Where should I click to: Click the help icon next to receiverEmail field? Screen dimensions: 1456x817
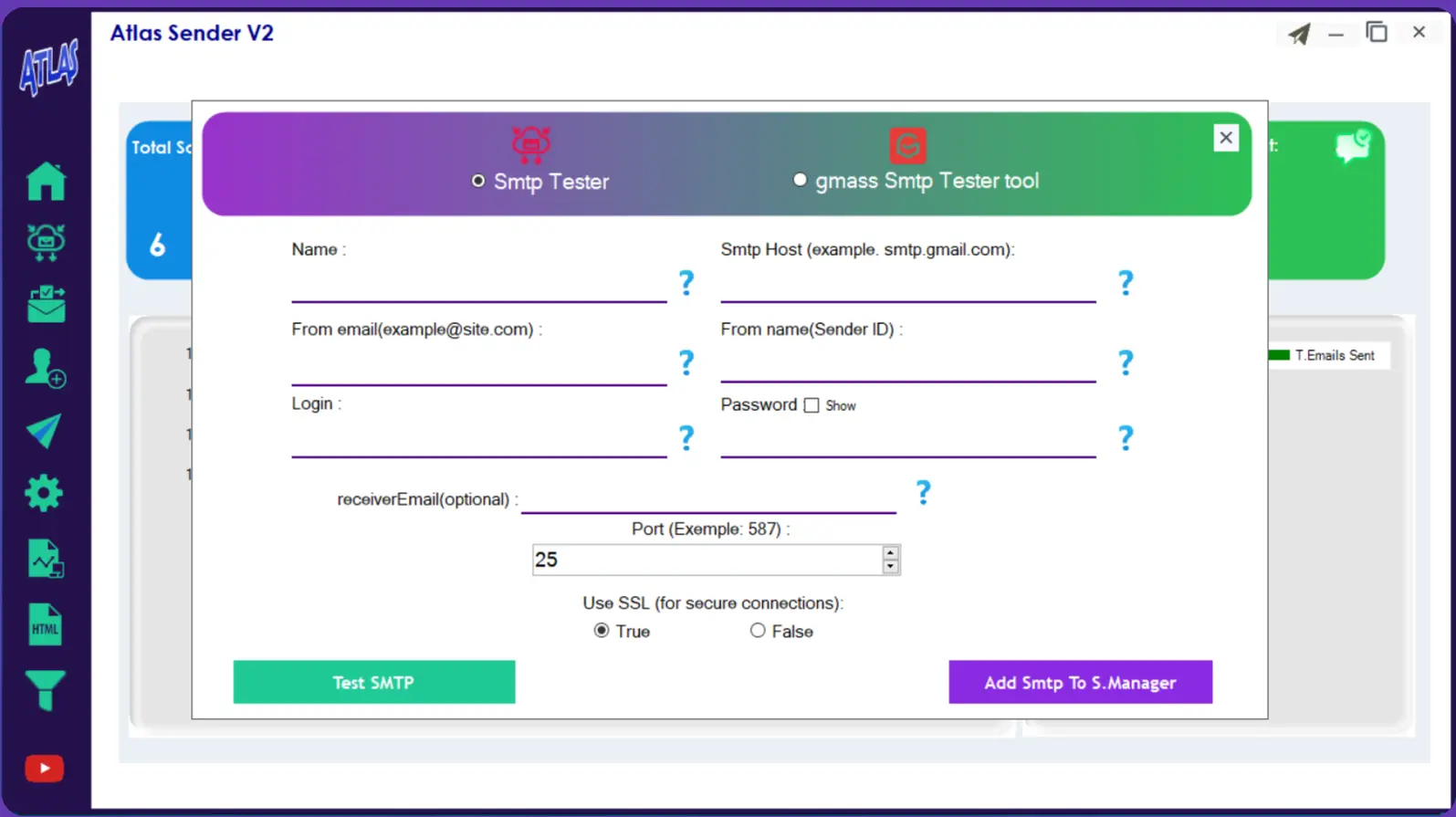tap(923, 493)
